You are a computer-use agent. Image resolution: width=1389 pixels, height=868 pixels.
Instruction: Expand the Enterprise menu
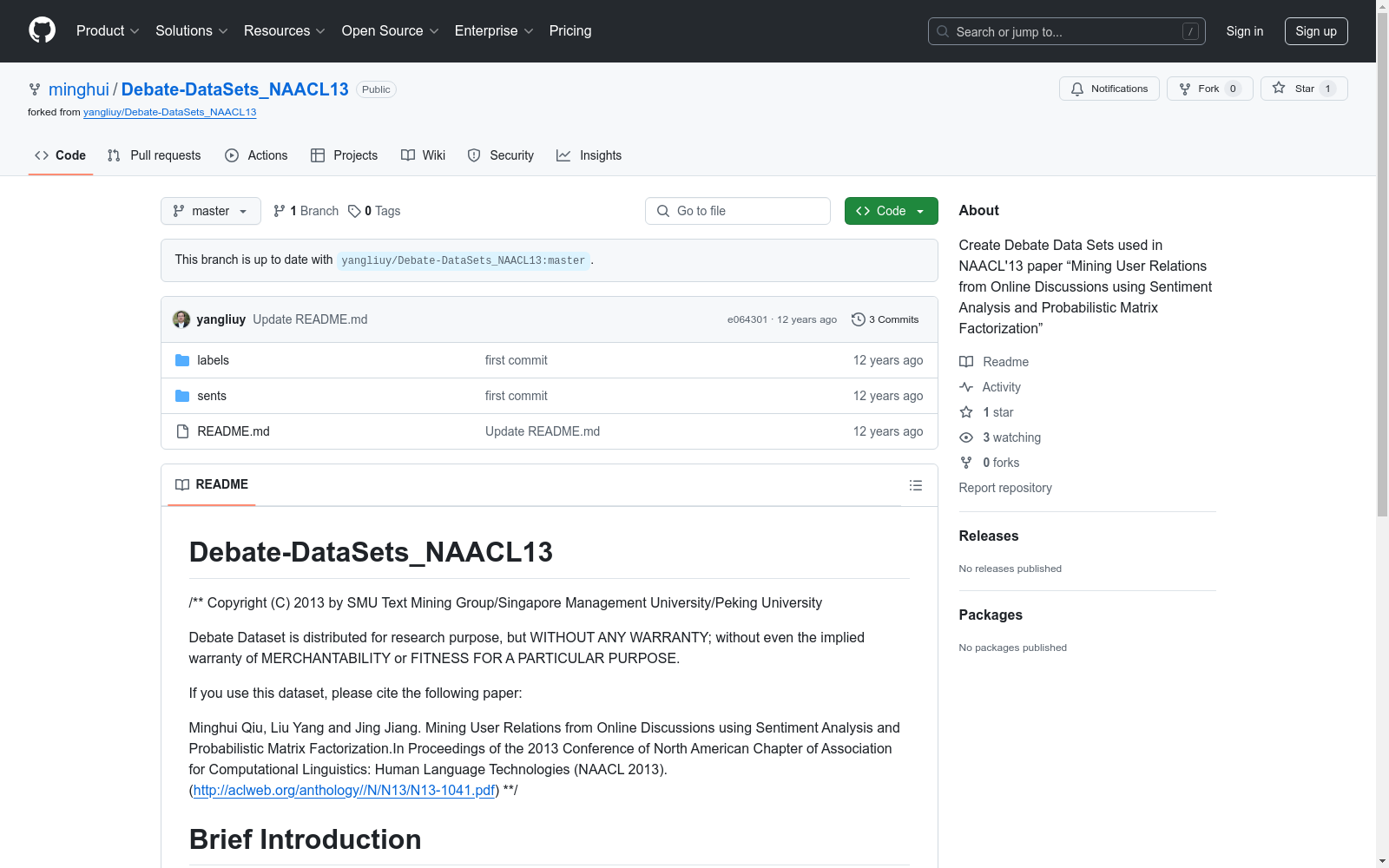(x=494, y=30)
